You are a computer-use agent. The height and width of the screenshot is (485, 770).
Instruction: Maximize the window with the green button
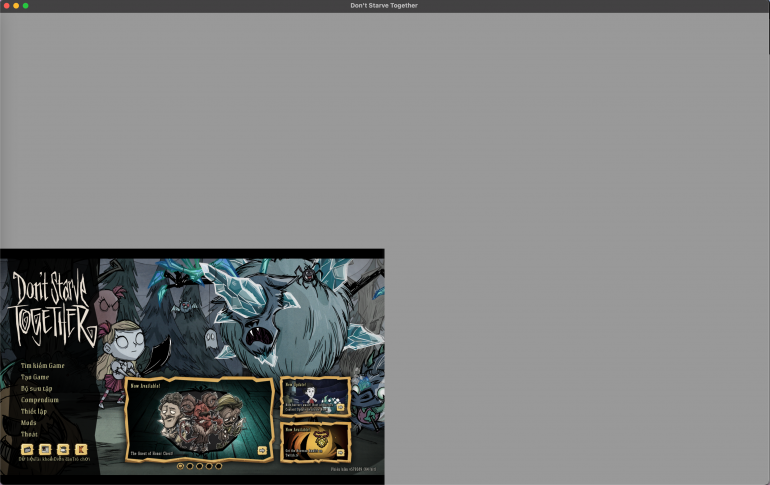coord(26,5)
